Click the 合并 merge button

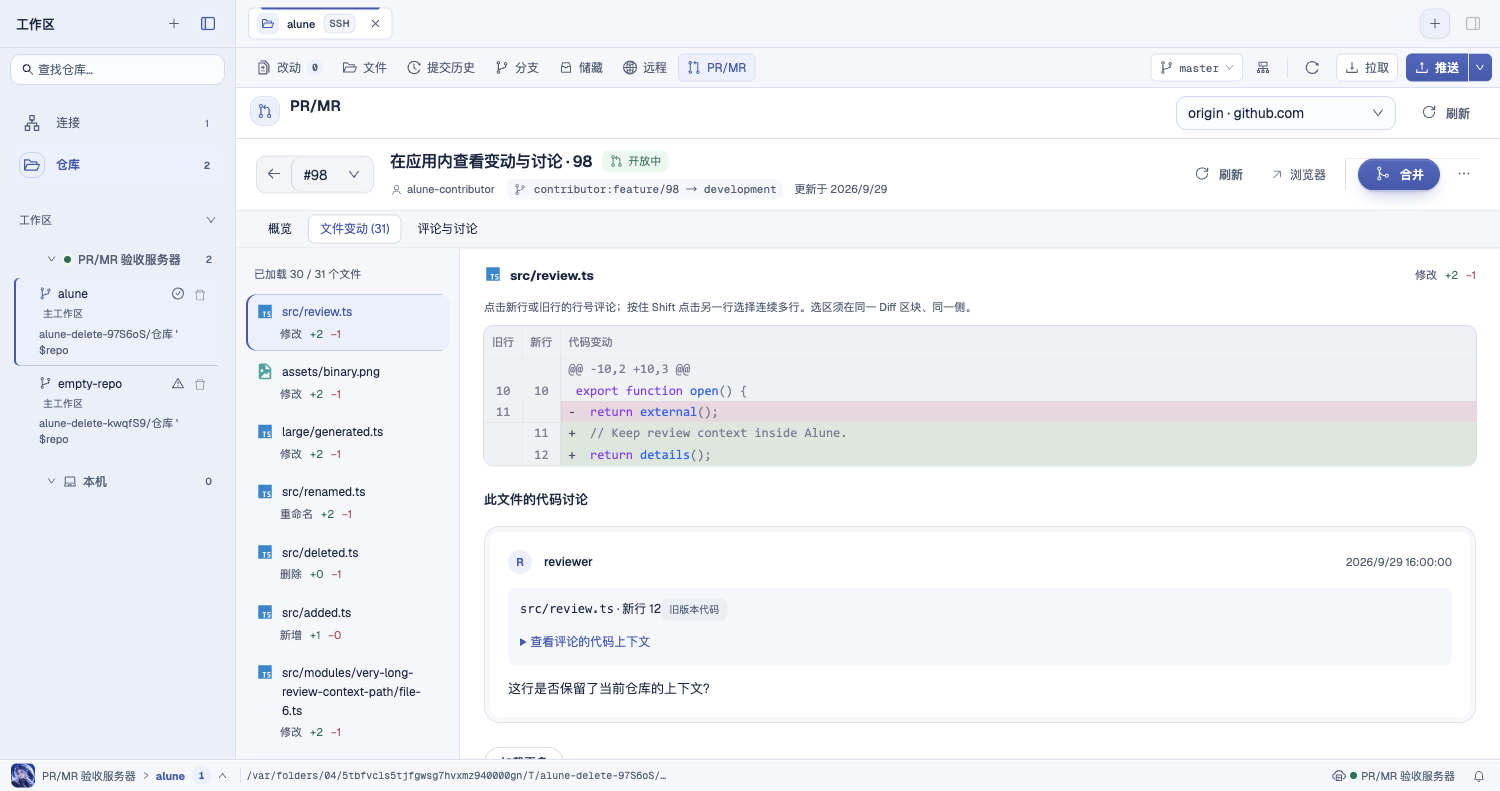click(1398, 174)
